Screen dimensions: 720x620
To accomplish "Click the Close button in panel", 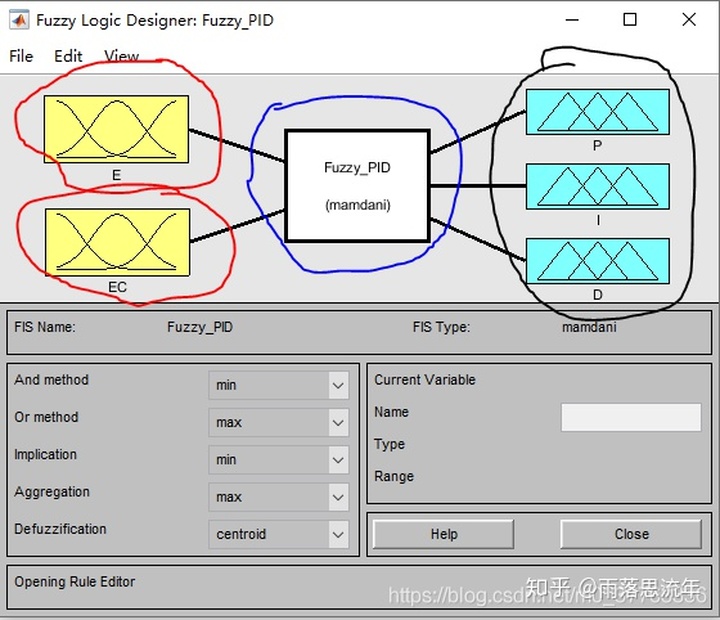I will pyautogui.click(x=631, y=534).
